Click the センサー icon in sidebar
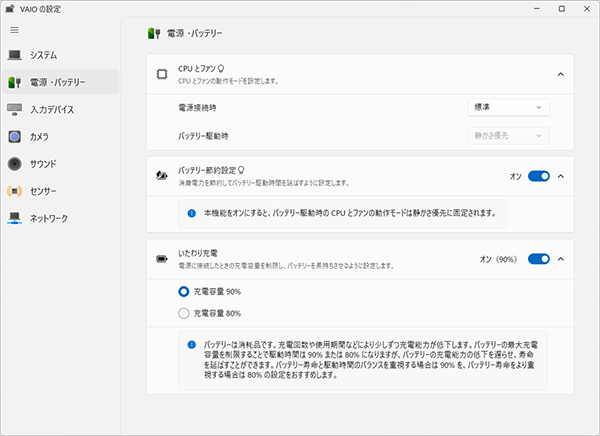Viewport: 600px width, 436px height. point(15,190)
